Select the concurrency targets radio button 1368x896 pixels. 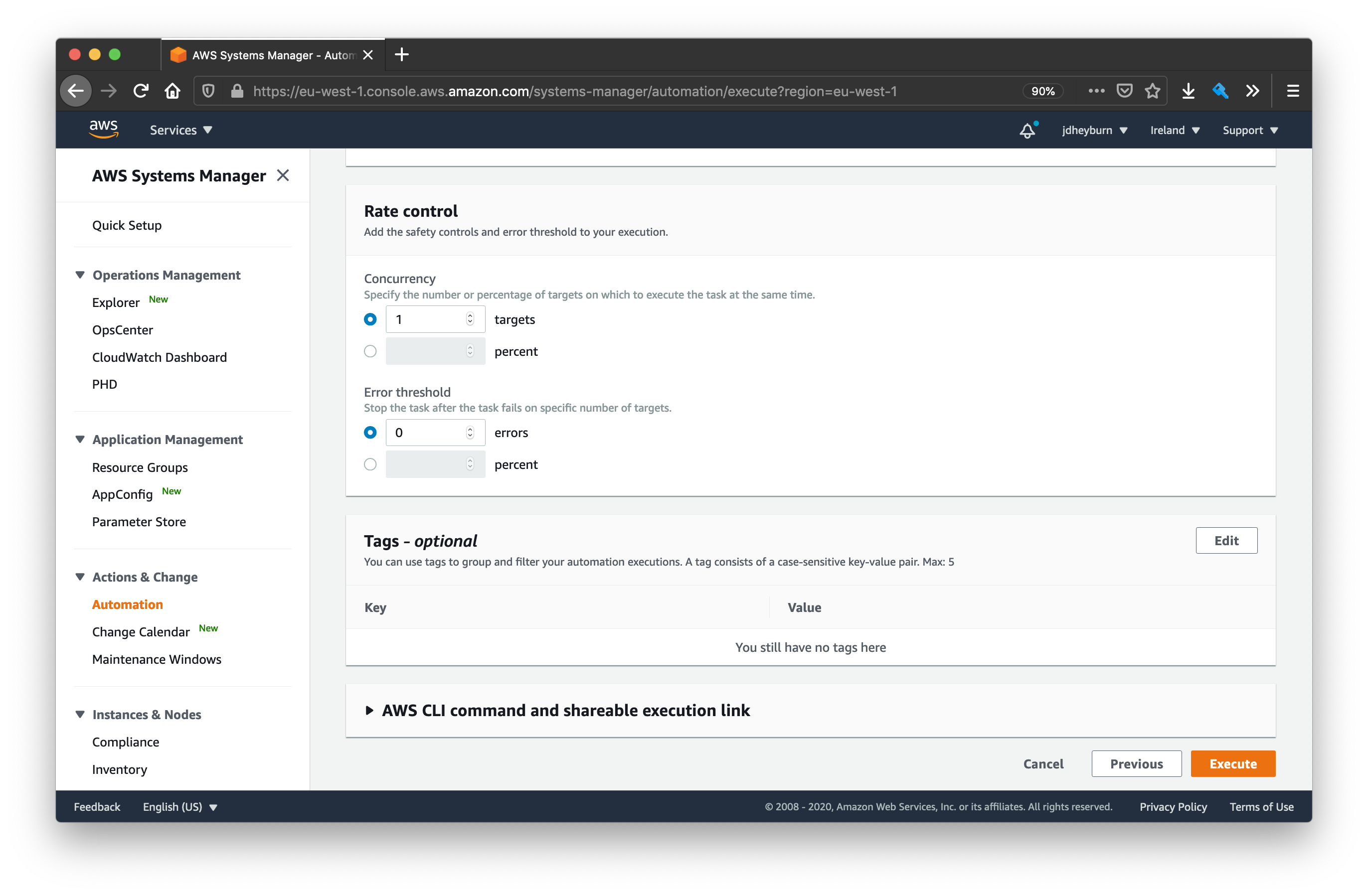click(x=370, y=319)
